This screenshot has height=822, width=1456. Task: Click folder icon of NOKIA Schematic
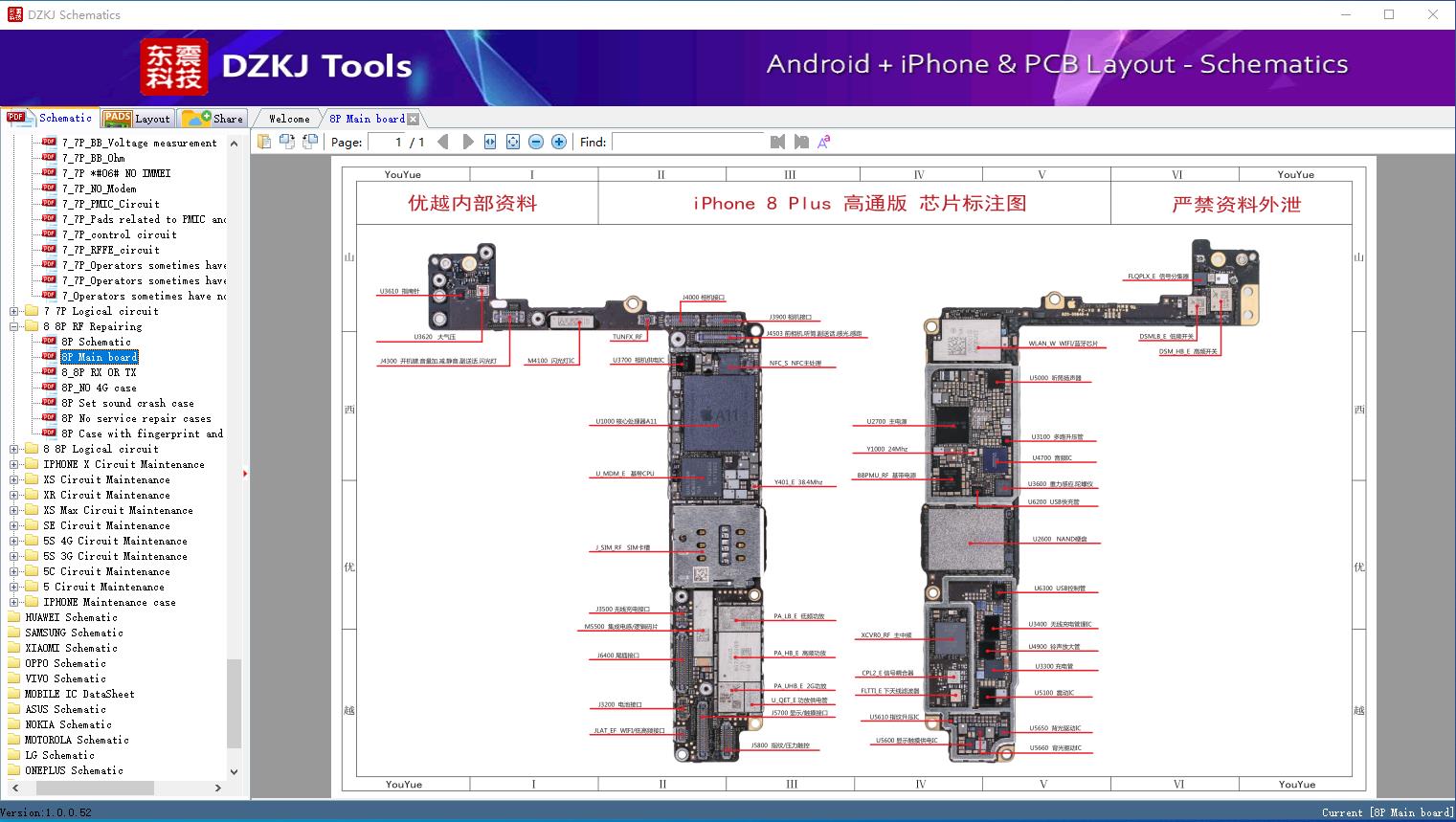13,724
